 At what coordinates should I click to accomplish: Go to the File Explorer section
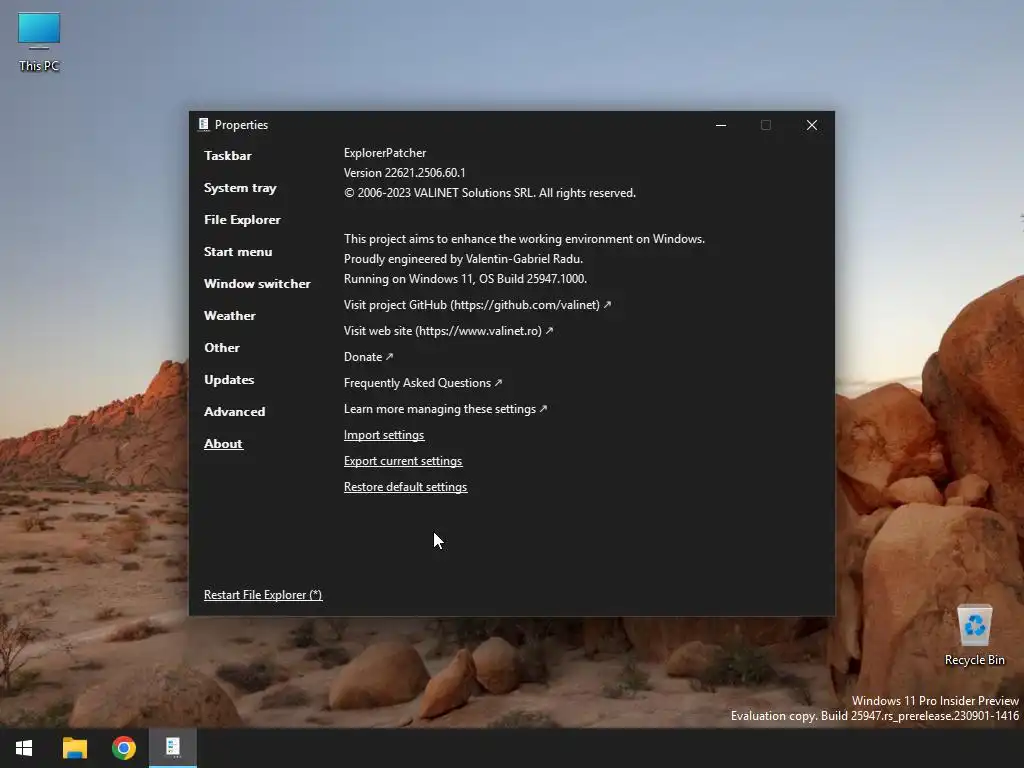pos(242,219)
